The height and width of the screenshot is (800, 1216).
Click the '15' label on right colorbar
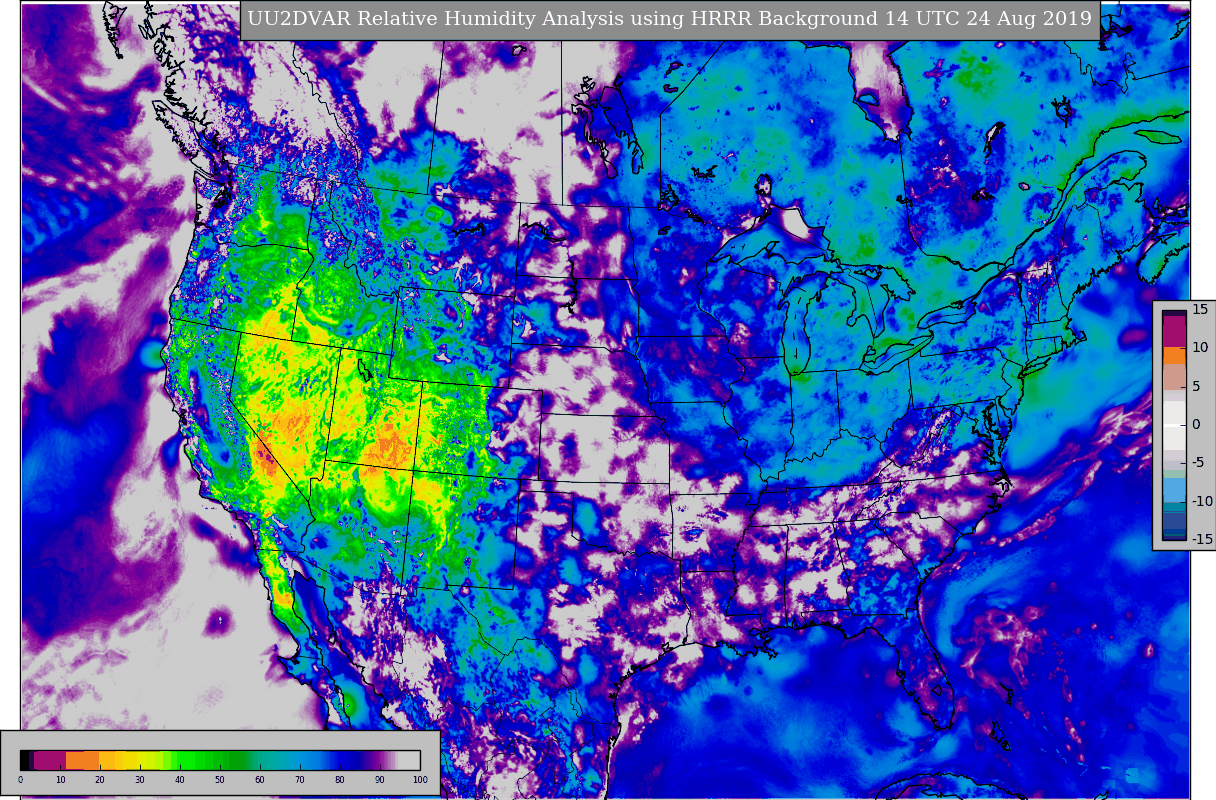coord(1200,309)
